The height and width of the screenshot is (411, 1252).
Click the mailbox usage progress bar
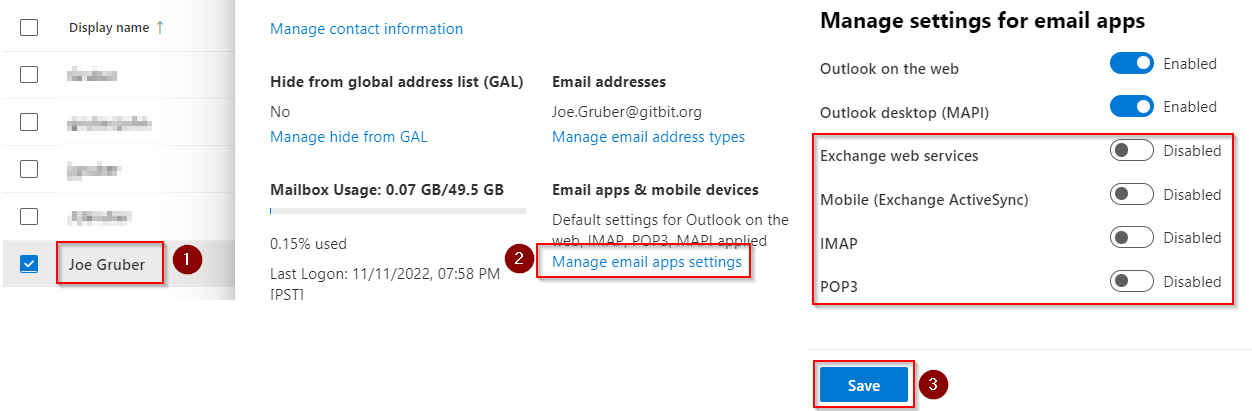[397, 211]
